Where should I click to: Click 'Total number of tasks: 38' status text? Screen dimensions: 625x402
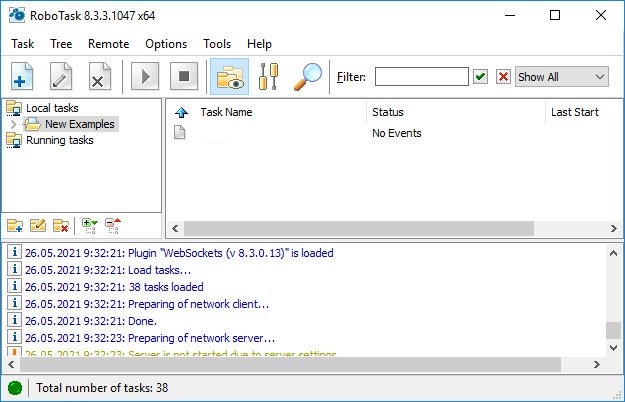[x=102, y=388]
